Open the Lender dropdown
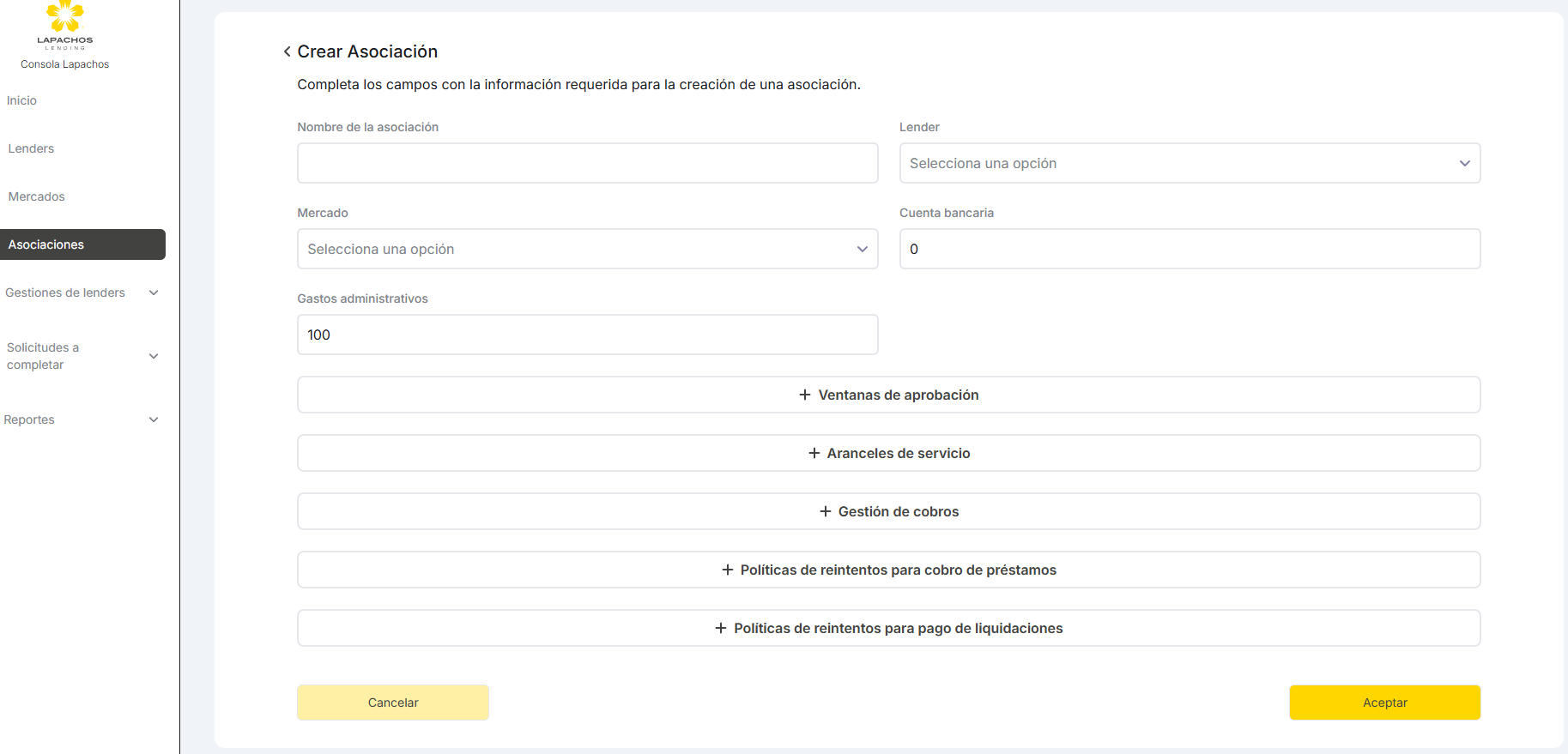Image resolution: width=1568 pixels, height=754 pixels. click(1189, 163)
